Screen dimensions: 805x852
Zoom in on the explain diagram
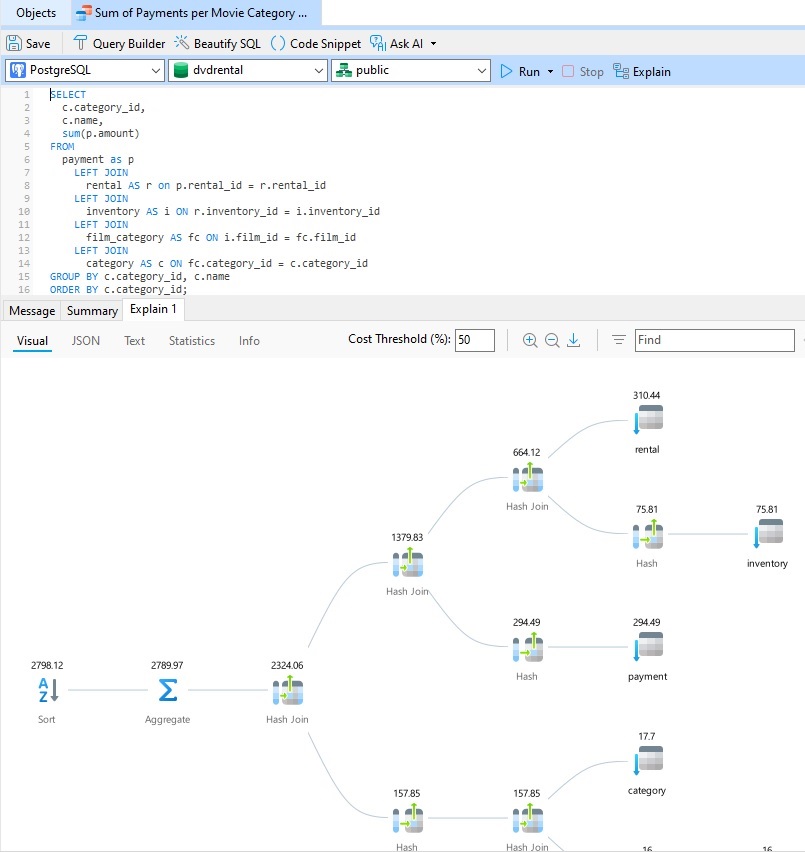coord(530,340)
